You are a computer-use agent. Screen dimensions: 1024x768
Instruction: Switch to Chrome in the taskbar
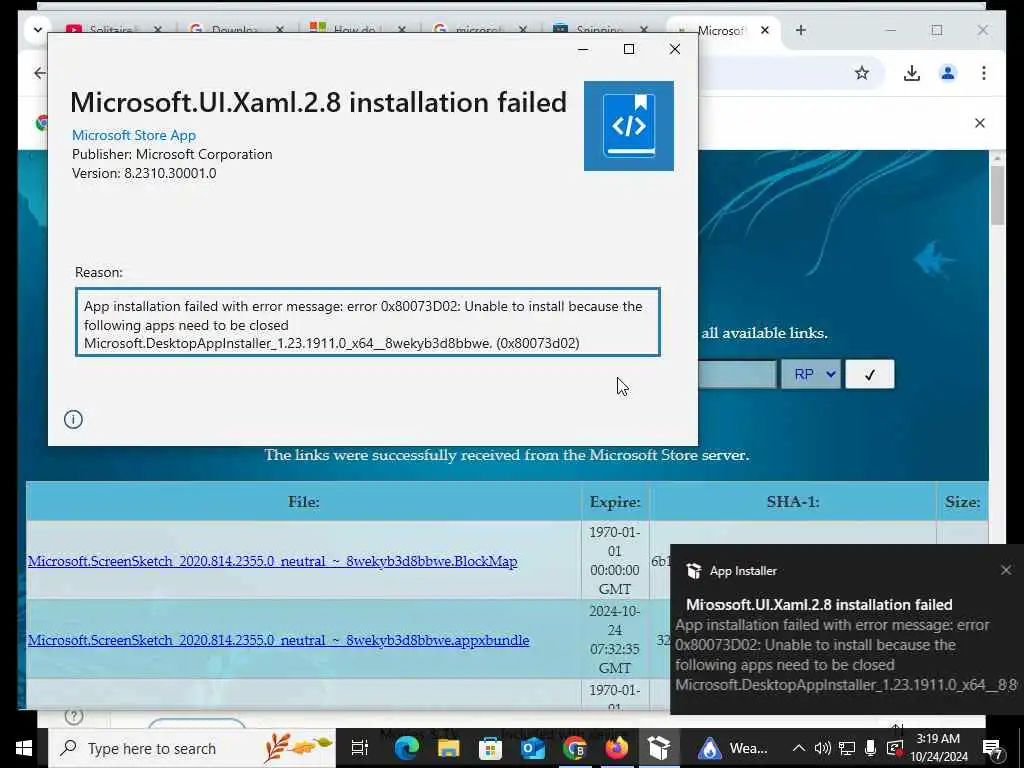coord(574,748)
